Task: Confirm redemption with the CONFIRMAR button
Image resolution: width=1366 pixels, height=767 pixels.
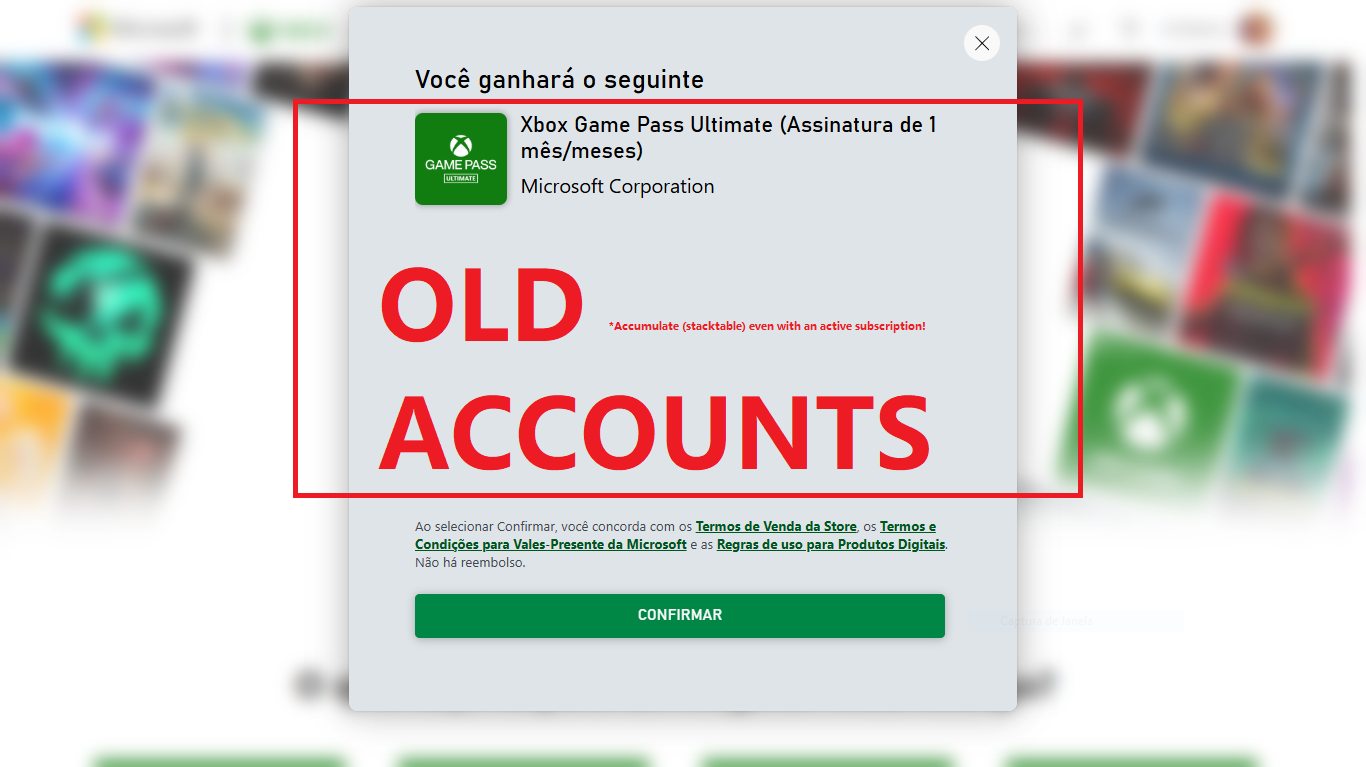Action: point(680,616)
